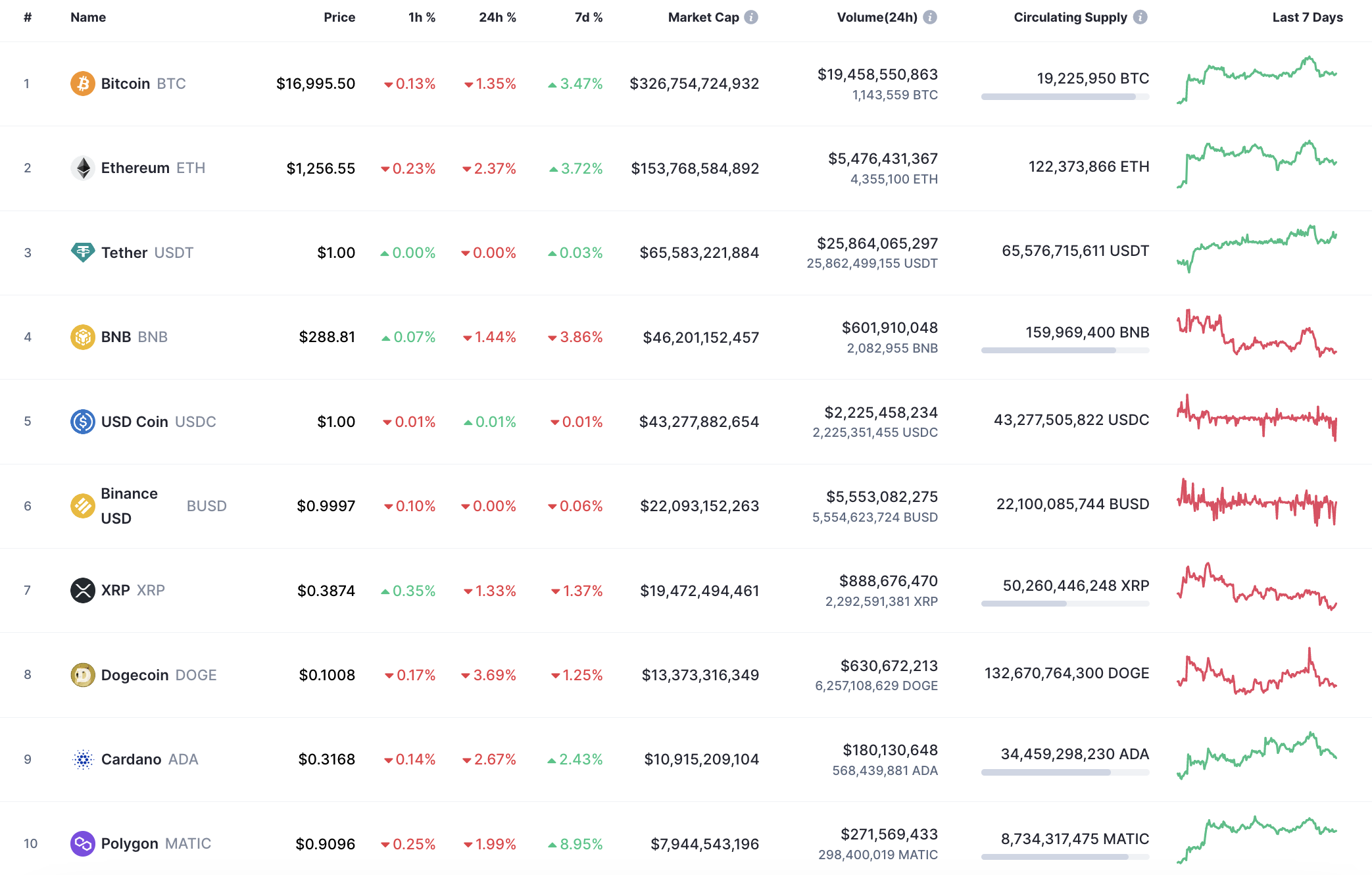Open the Market Cap info tooltip

click(750, 18)
